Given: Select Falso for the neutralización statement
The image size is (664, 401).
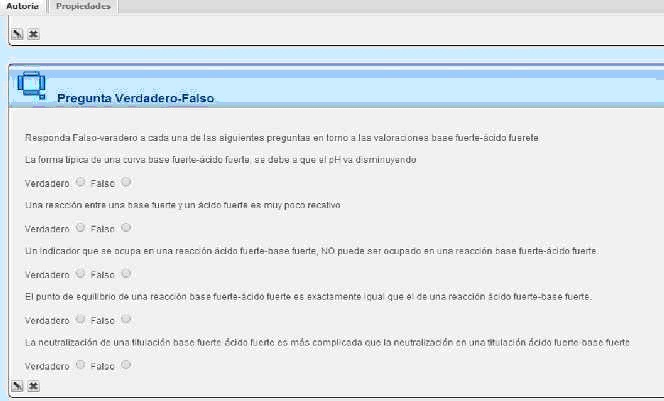Looking at the screenshot, I should pos(126,365).
